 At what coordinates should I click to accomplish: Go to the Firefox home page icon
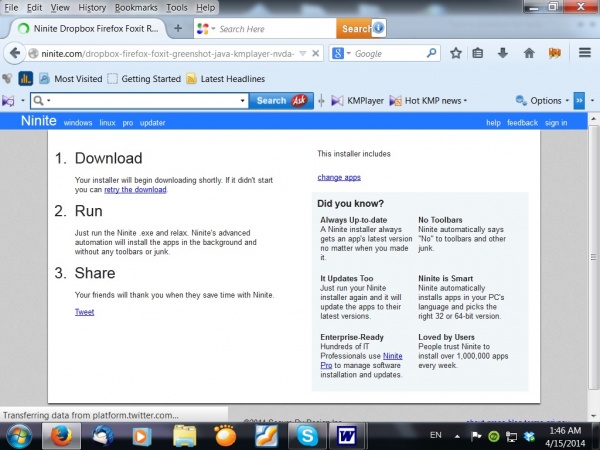(527, 53)
